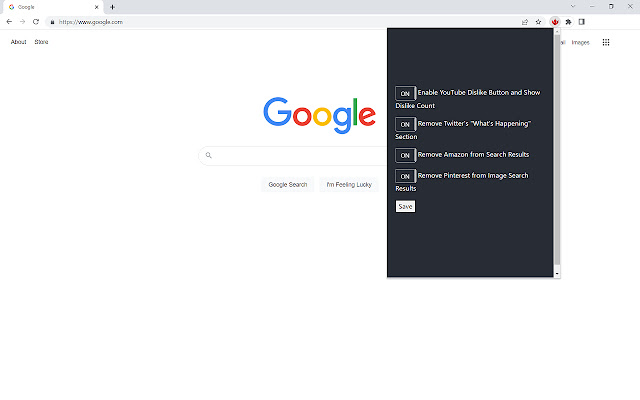The height and width of the screenshot is (400, 640).
Task: Toggle ON switch for Twitter What's Happening
Action: tap(405, 124)
